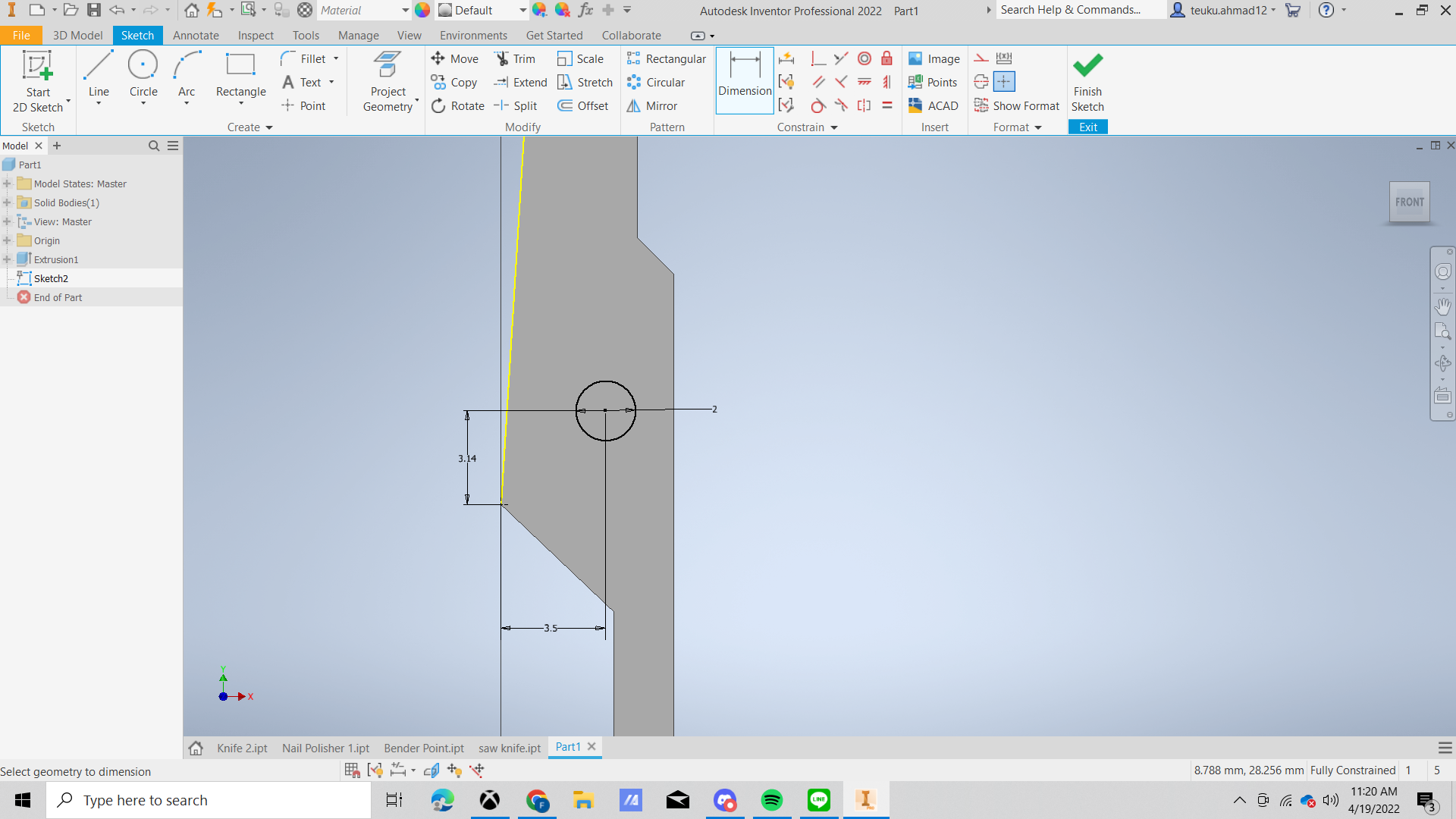Toggle the Center Point format button
1456x819 pixels.
pyautogui.click(x=1004, y=82)
